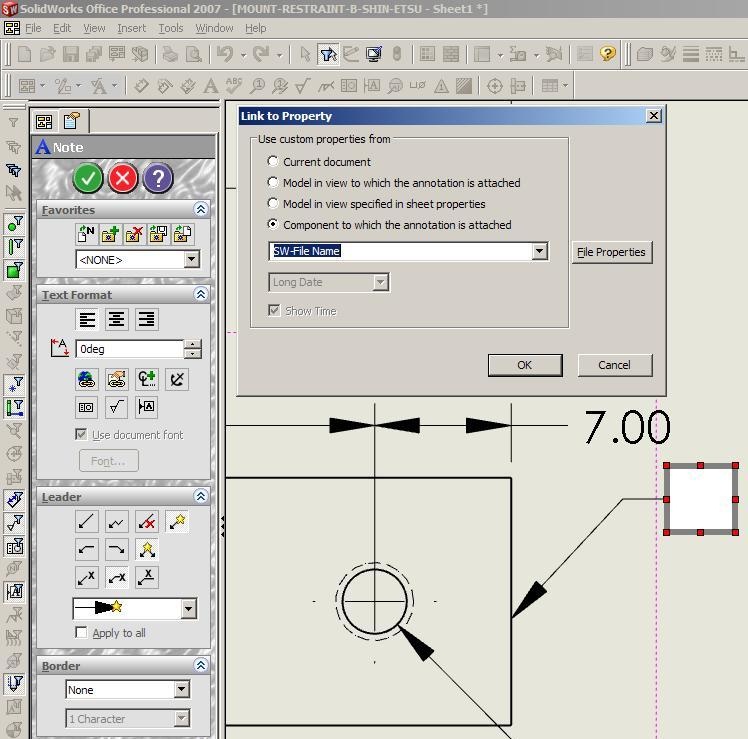Enable the Apply to all checkbox
The width and height of the screenshot is (748, 739).
click(82, 633)
